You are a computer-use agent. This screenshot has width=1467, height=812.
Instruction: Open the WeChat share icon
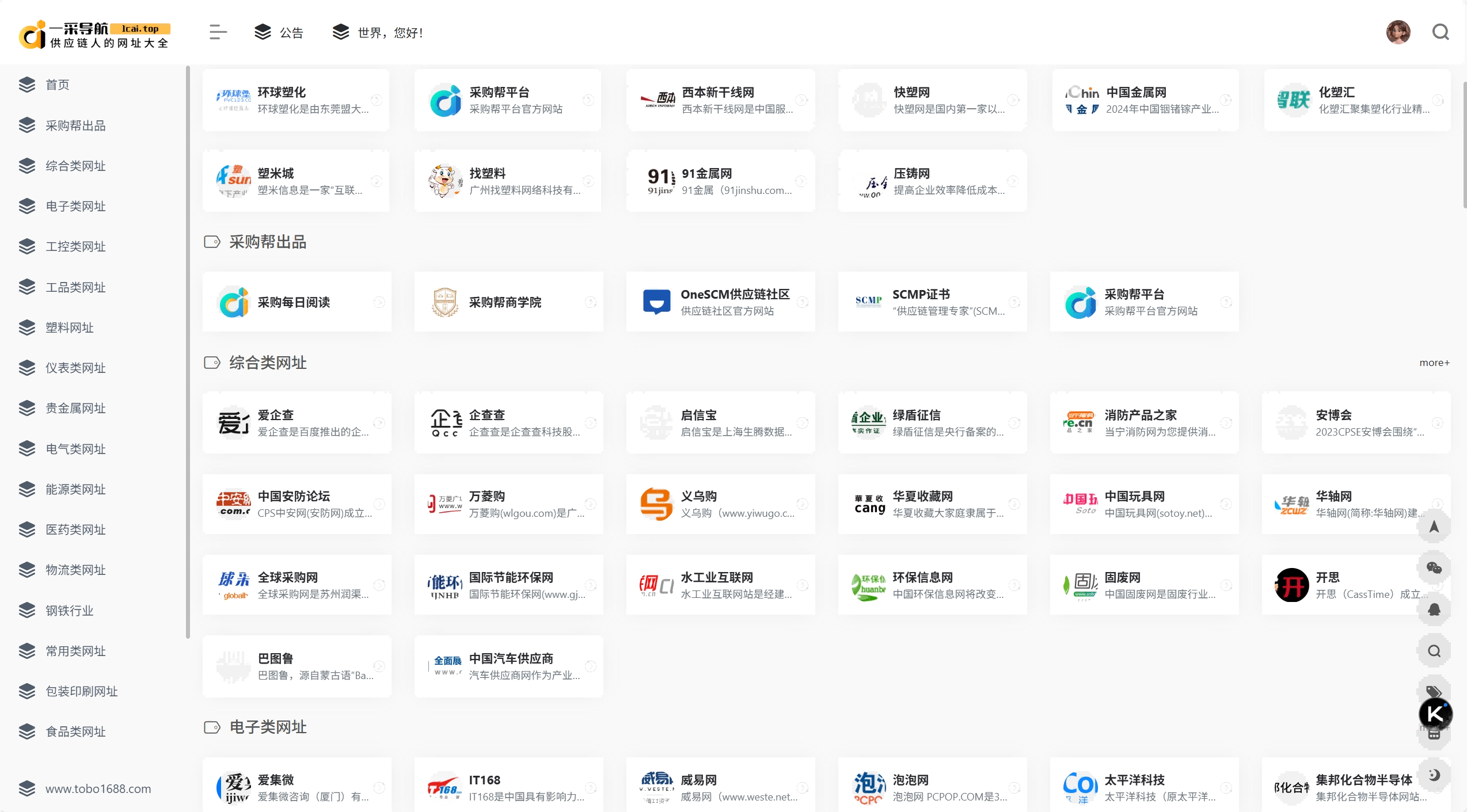tap(1435, 568)
